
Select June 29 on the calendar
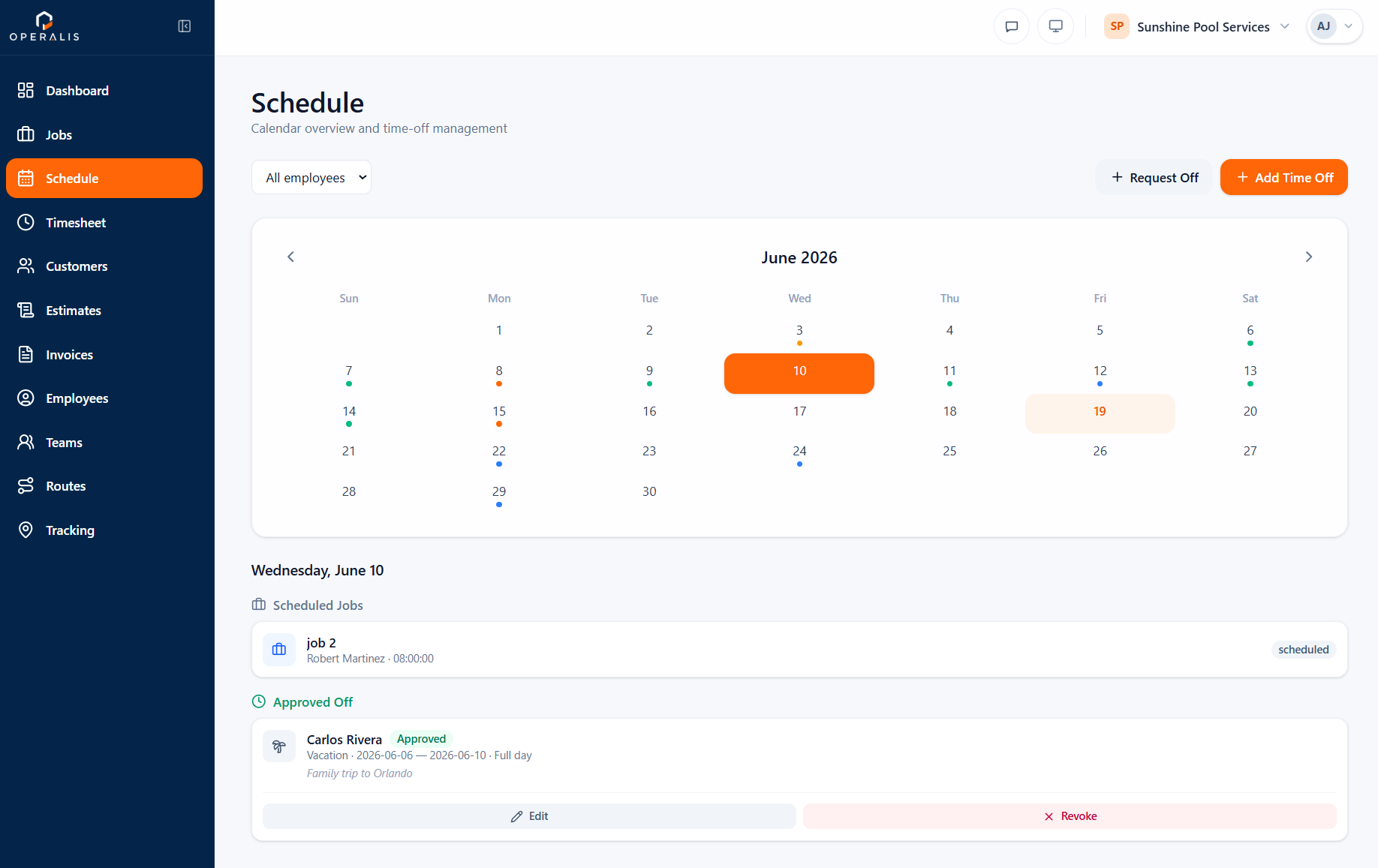click(499, 494)
